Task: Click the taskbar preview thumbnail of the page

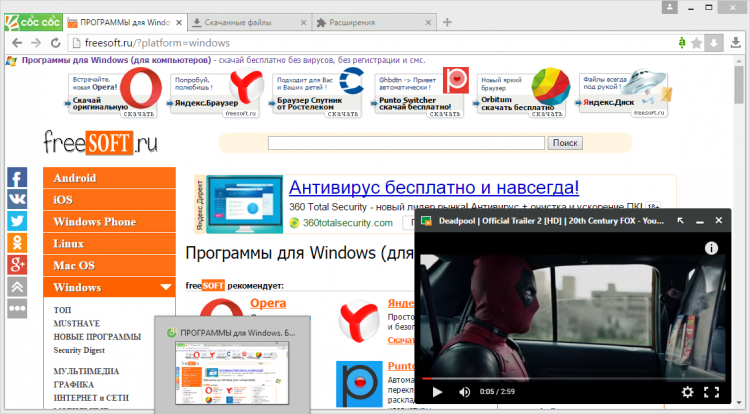Action: pyautogui.click(x=232, y=373)
